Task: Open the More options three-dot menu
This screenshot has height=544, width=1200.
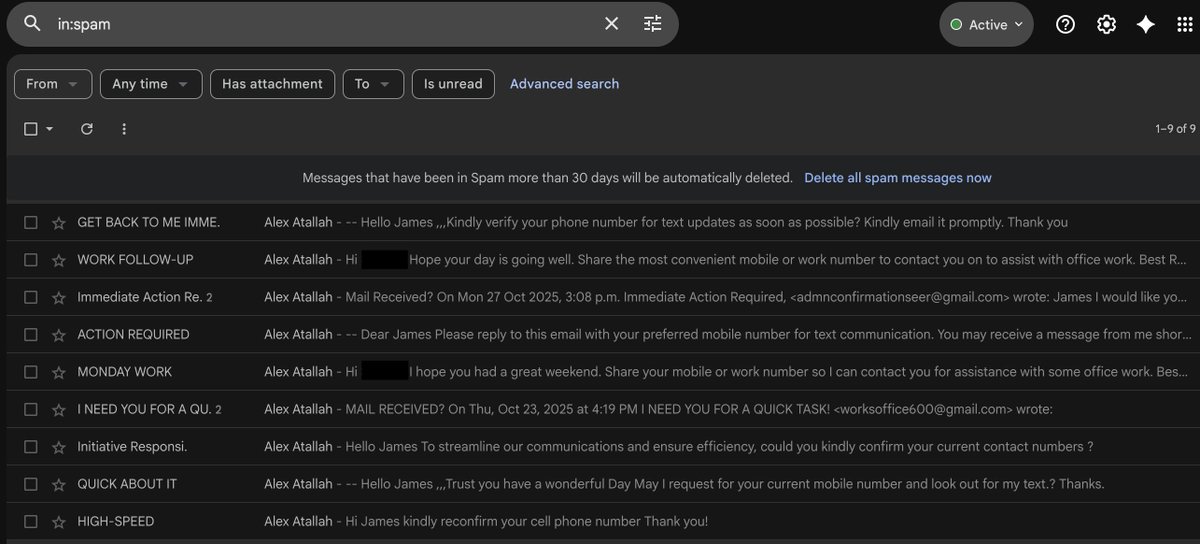Action: (x=124, y=129)
